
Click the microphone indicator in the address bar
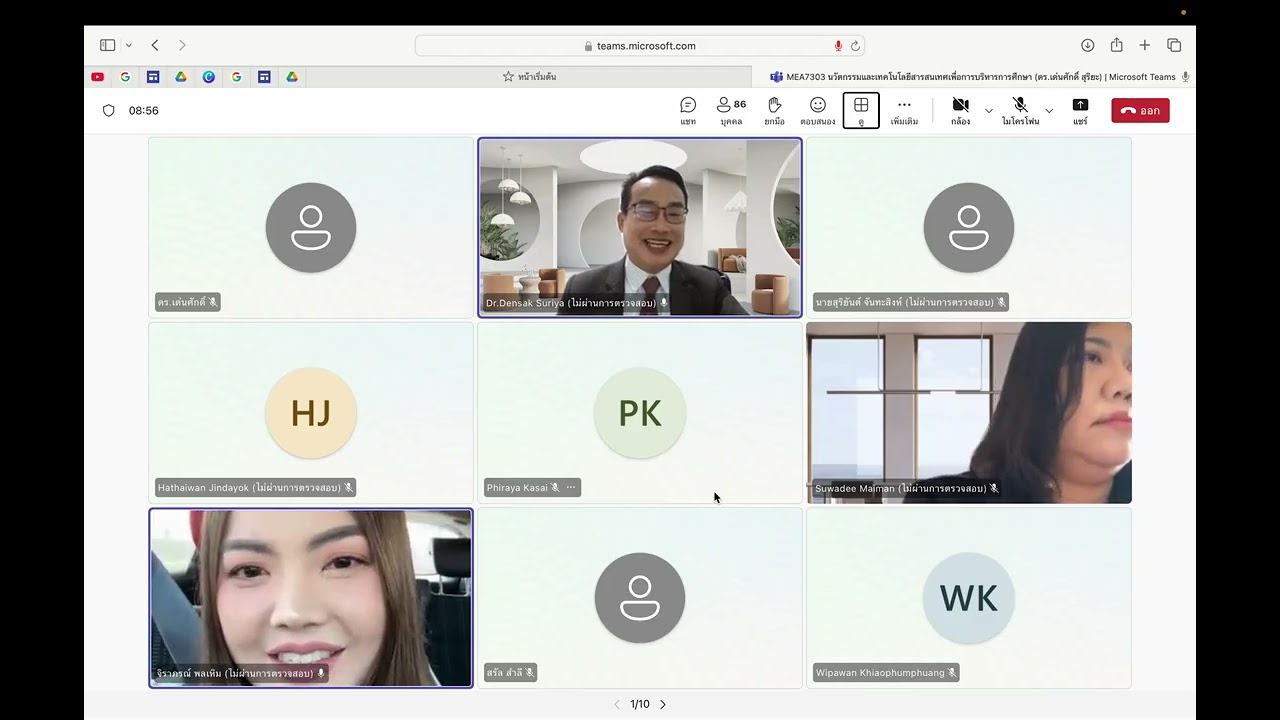tap(838, 46)
